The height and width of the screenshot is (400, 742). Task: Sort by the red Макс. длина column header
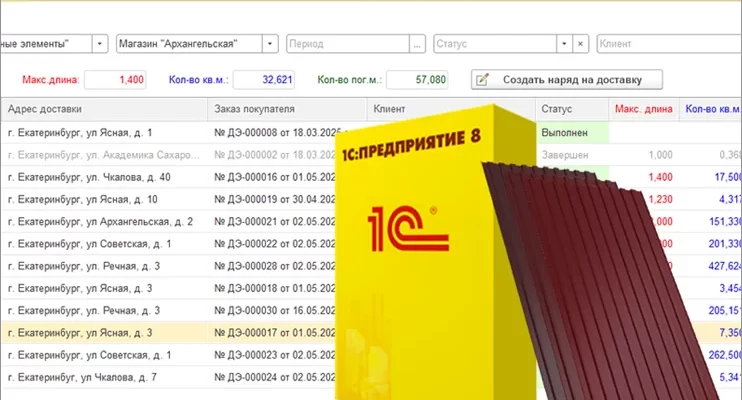coord(644,109)
